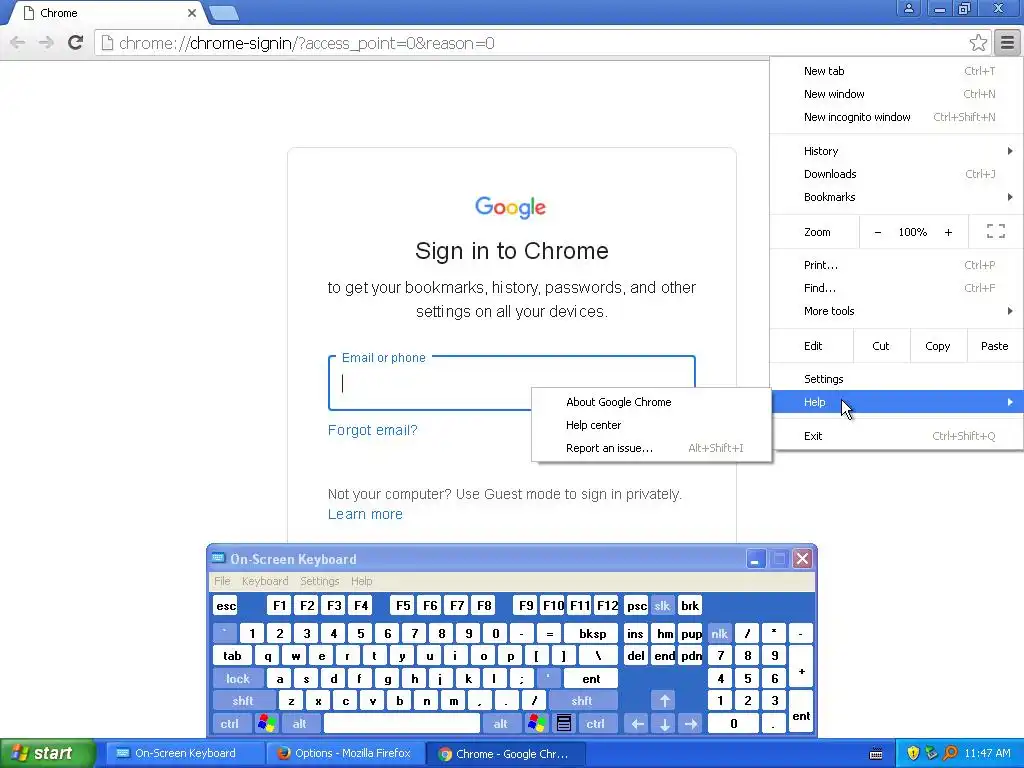Screen dimensions: 1024x768
Task: Click the keyboard icon in system tray
Action: 876,754
